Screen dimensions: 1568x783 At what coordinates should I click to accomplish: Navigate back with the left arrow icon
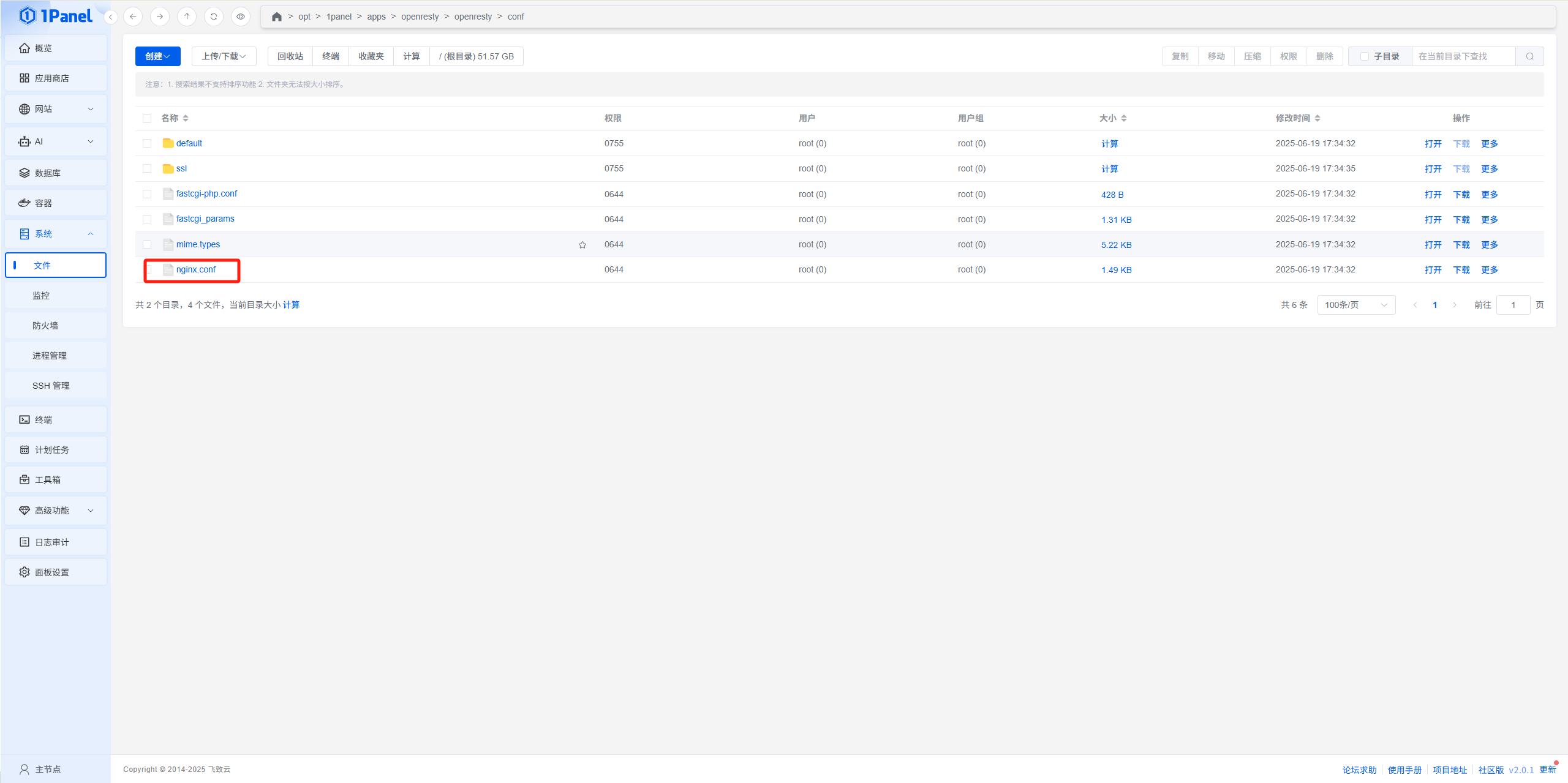133,17
